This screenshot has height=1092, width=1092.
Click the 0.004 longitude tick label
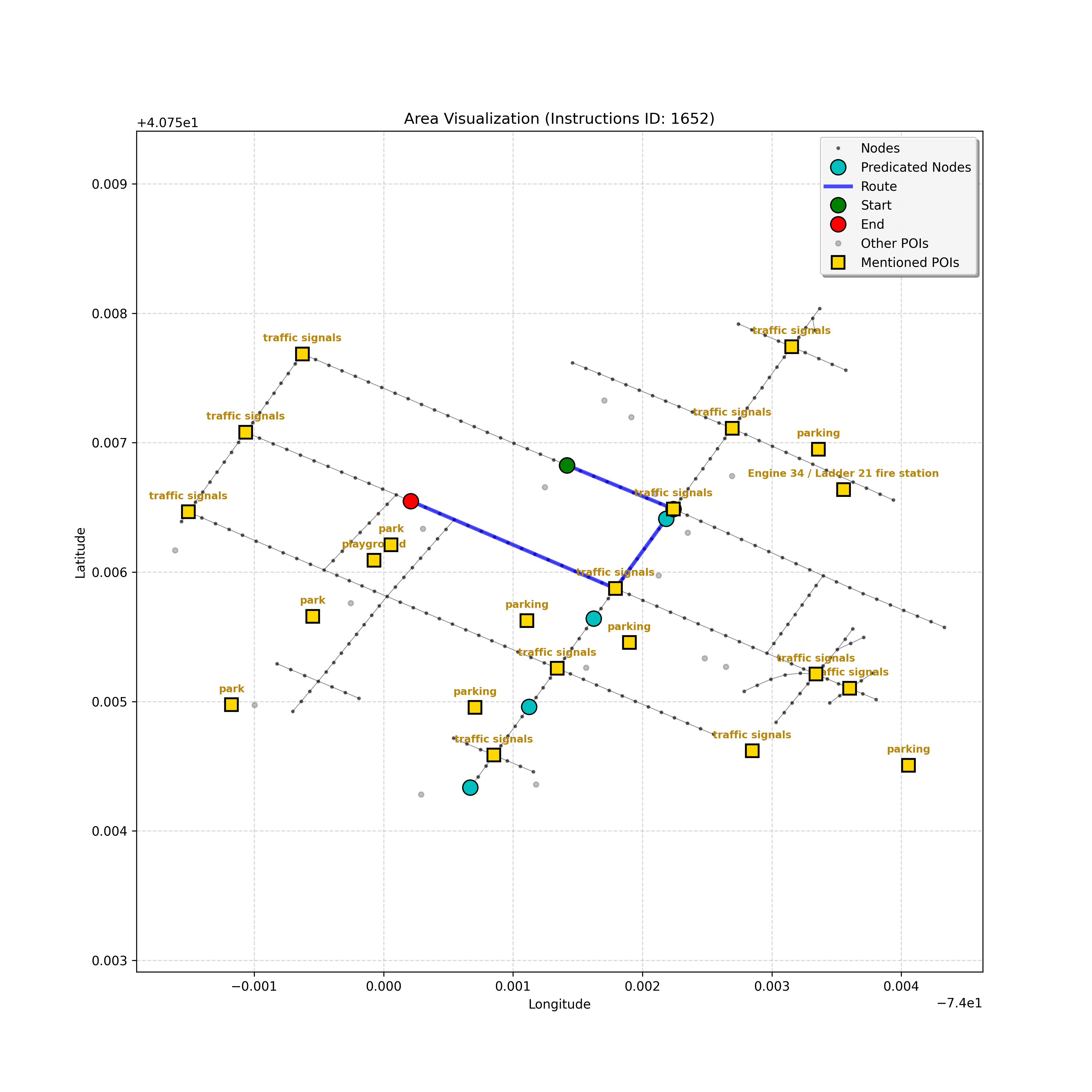tap(901, 986)
